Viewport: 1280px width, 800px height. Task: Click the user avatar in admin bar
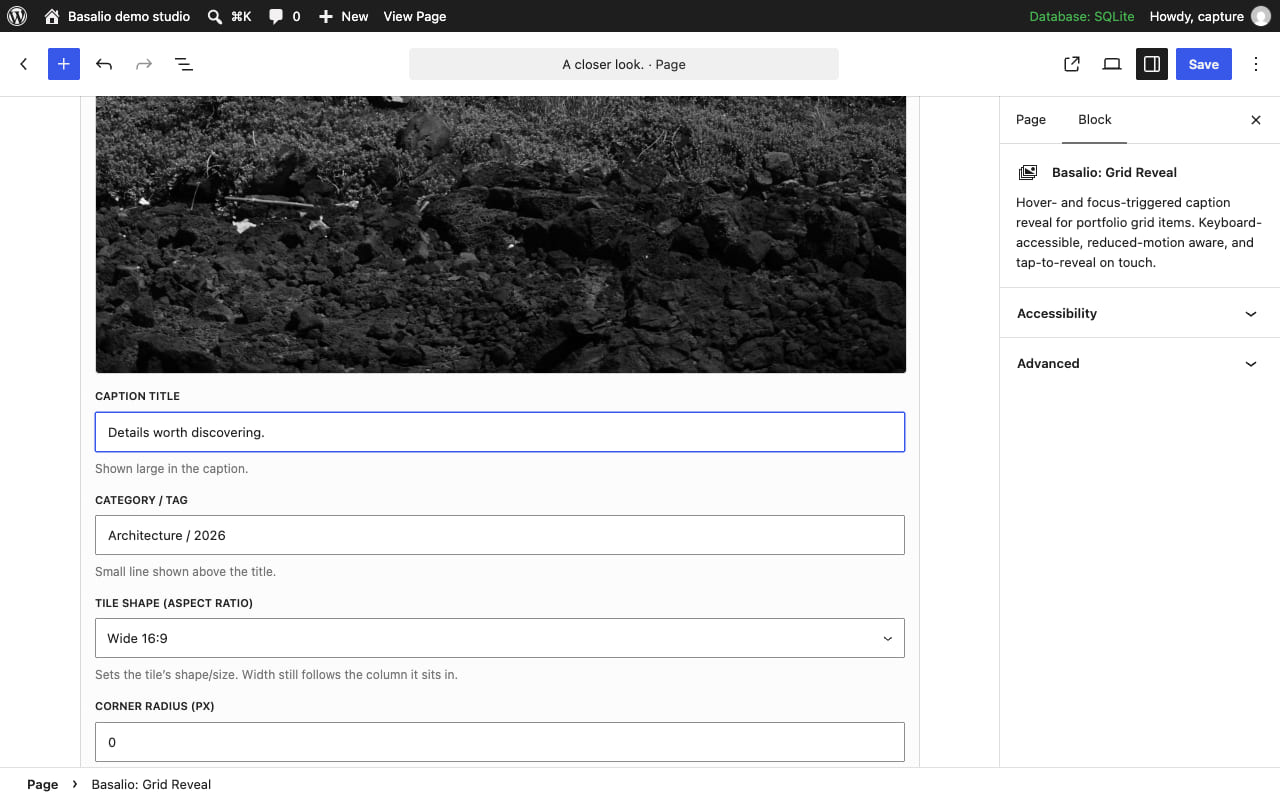pyautogui.click(x=1260, y=16)
